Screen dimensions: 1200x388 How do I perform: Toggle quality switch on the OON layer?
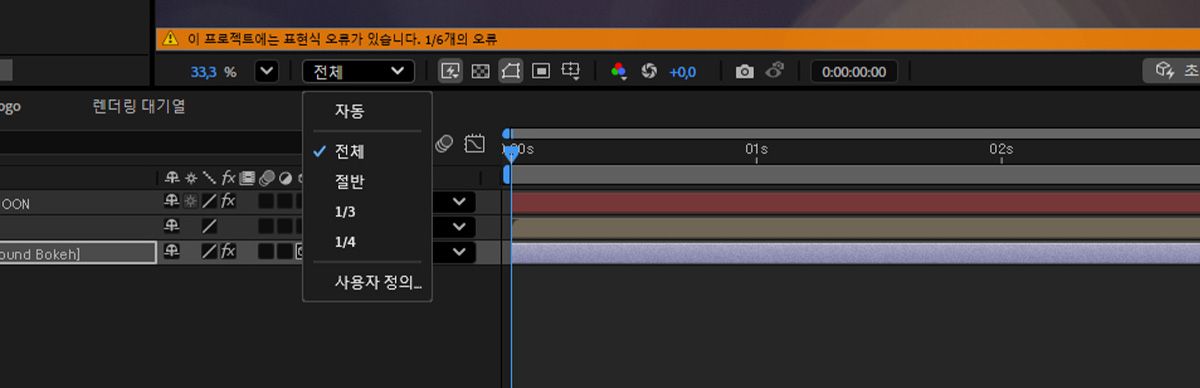(x=209, y=202)
